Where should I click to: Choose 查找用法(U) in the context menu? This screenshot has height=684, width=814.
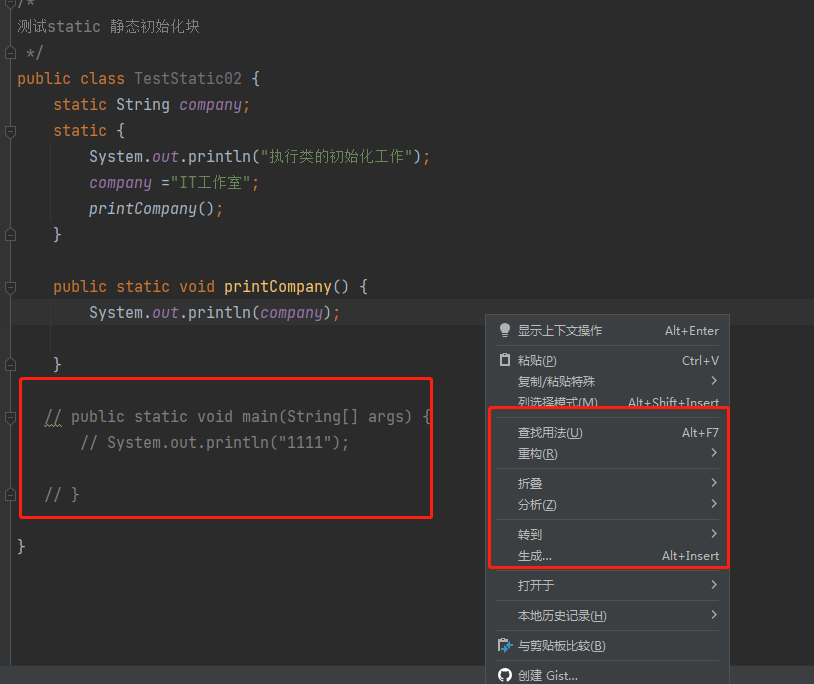click(x=607, y=432)
